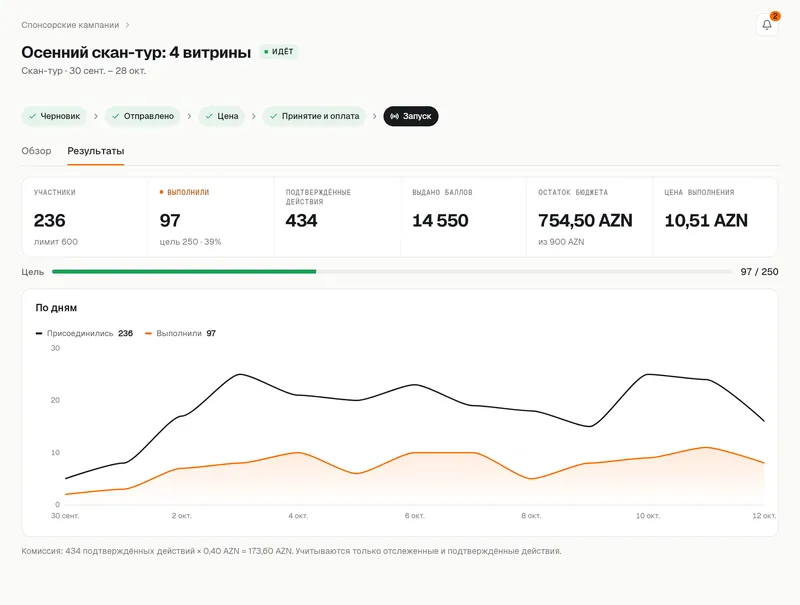Click the campaign title Осенний скан-тур: 4 витрины
Viewport: 800px width, 605px height.
point(136,52)
